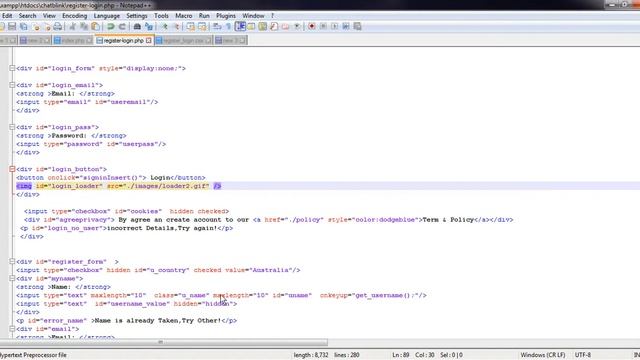Switch to the new 2 tab
This screenshot has height=360, width=640.
[34, 40]
